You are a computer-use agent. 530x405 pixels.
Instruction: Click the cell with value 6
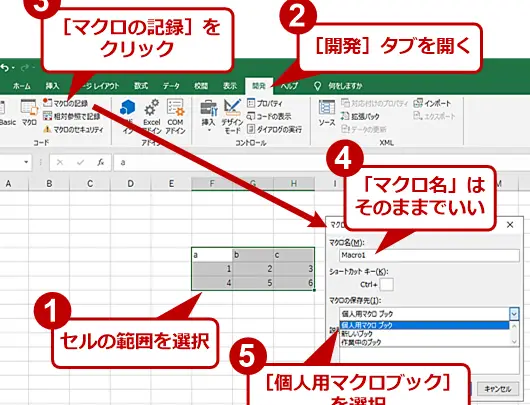(x=294, y=283)
